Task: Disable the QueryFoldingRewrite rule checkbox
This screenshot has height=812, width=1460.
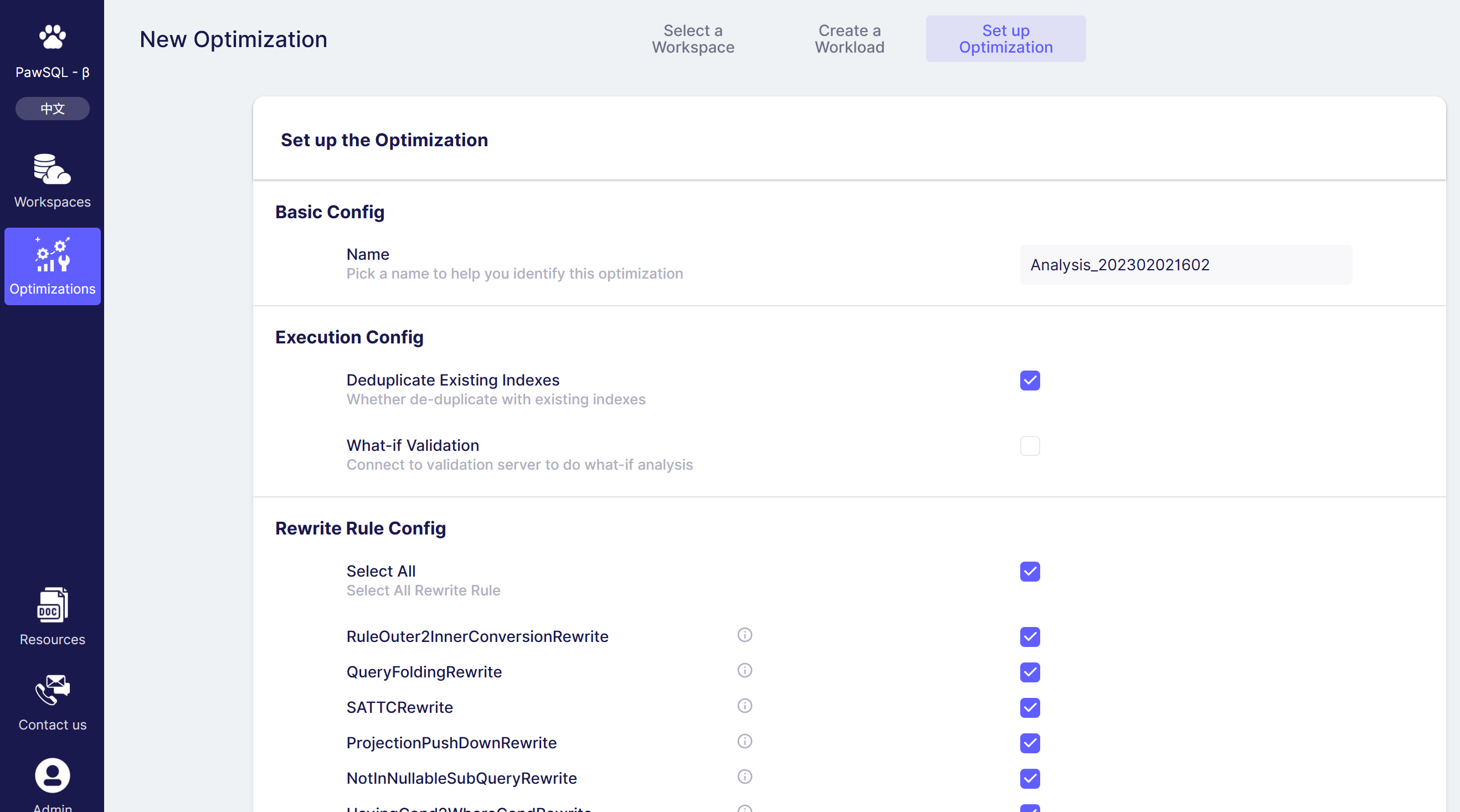Action: point(1029,672)
